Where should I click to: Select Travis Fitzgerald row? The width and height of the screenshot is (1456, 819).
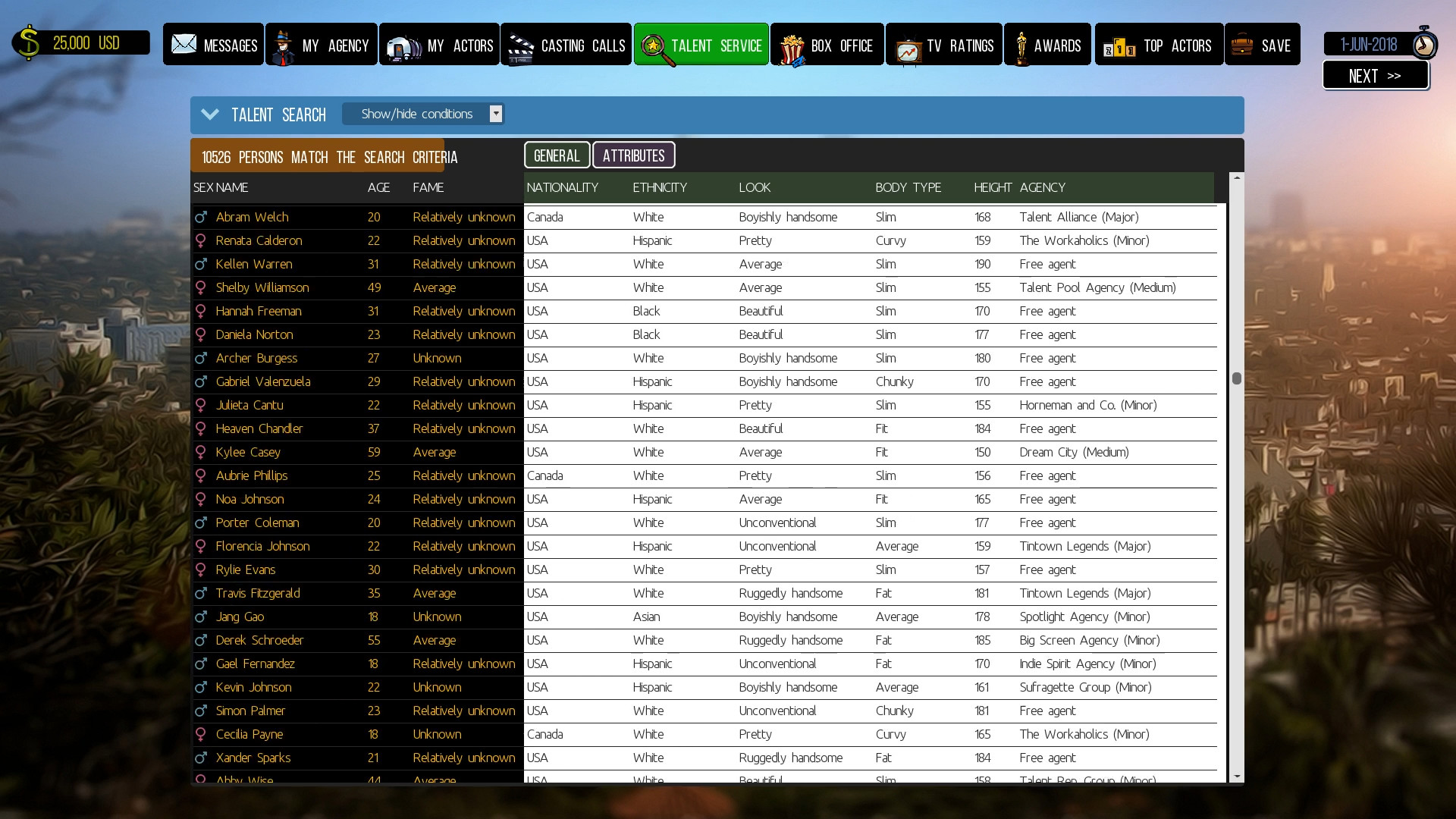click(x=258, y=593)
